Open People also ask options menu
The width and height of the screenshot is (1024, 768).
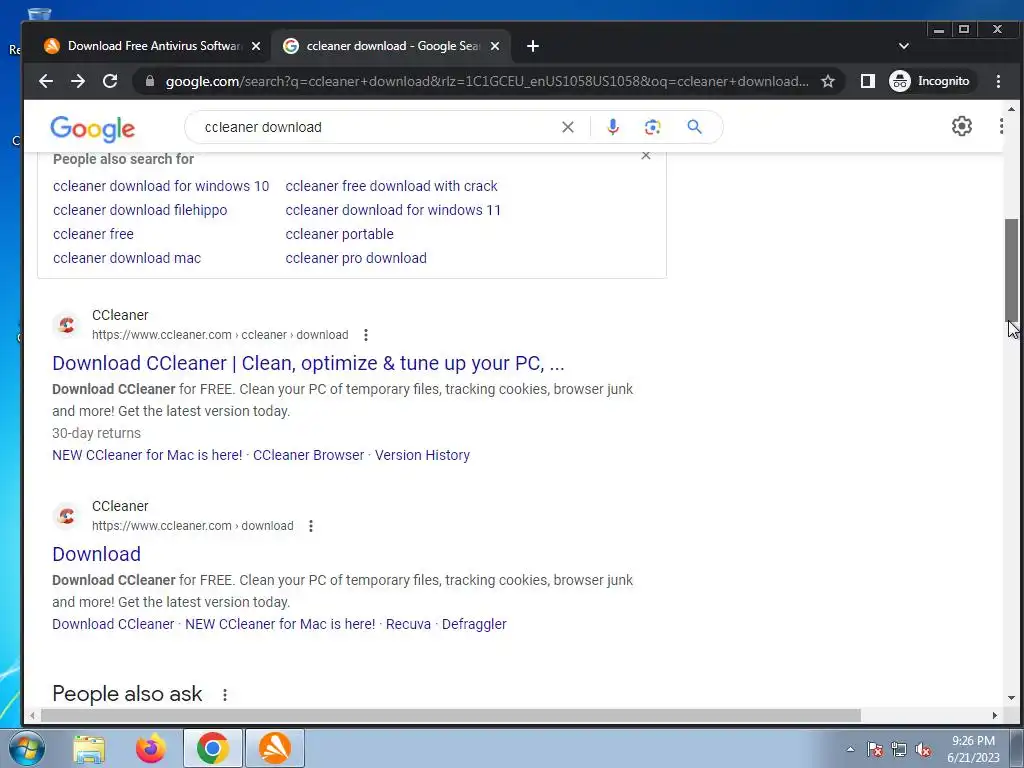[x=225, y=695]
